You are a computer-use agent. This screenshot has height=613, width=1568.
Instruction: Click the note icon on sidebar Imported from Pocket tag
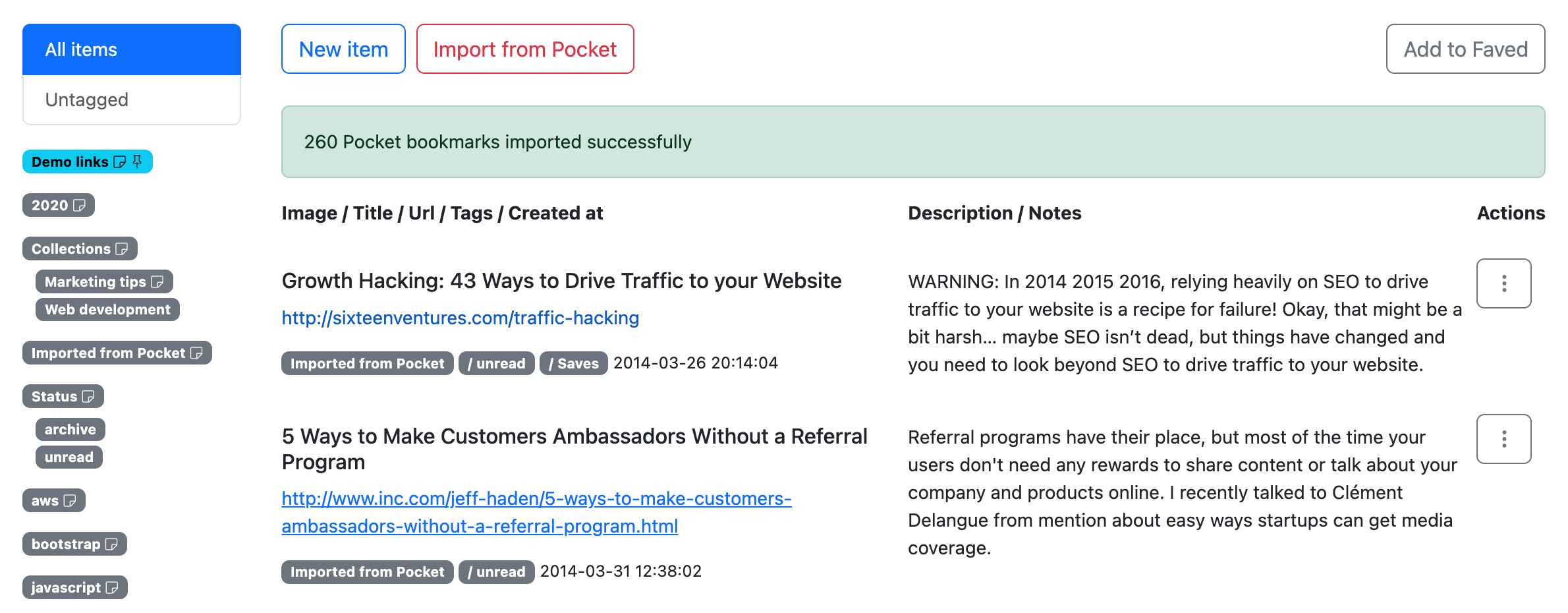(x=196, y=353)
